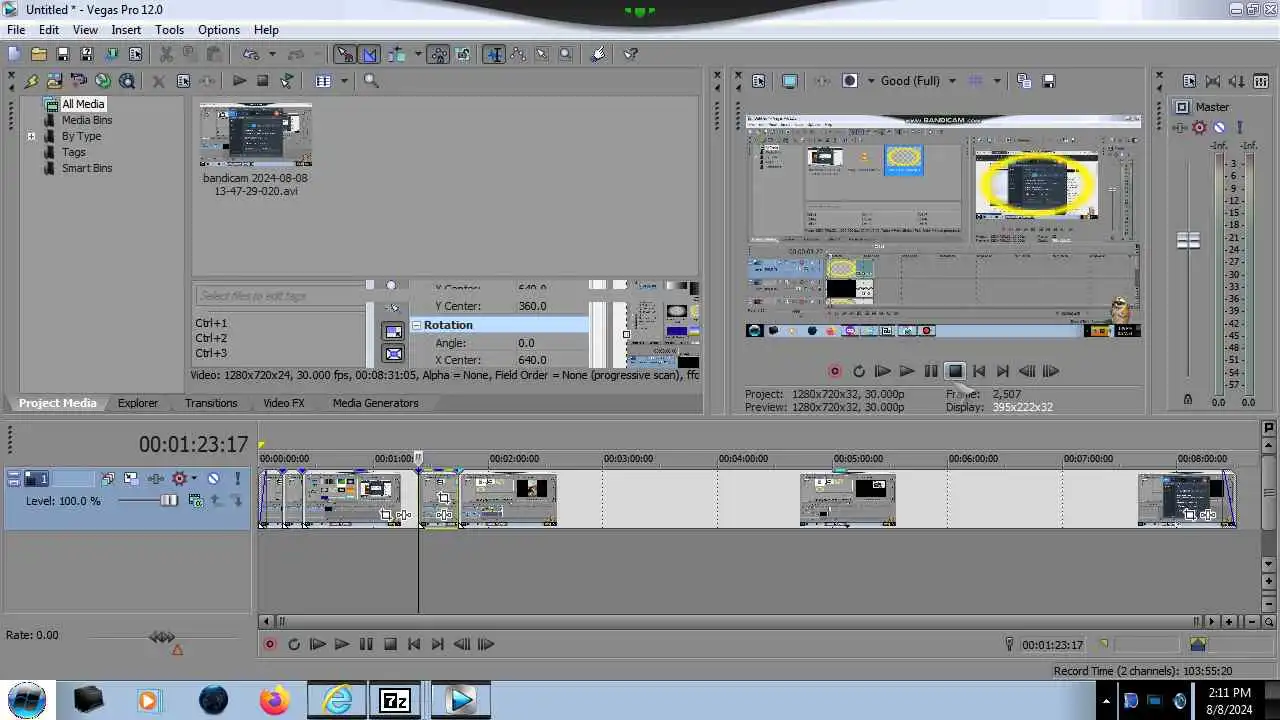Open project properties from the main toolbar

[135, 54]
